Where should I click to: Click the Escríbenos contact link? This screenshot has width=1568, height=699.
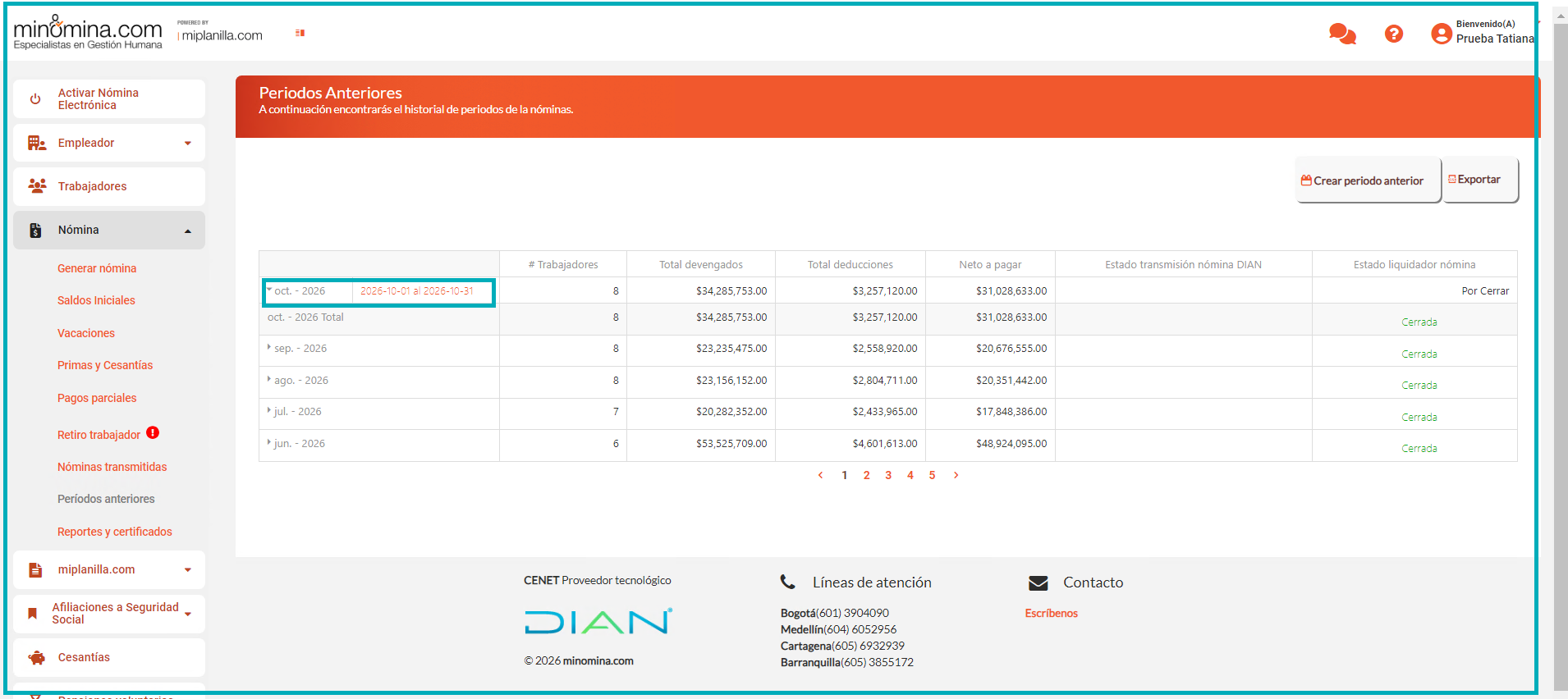pos(1051,613)
